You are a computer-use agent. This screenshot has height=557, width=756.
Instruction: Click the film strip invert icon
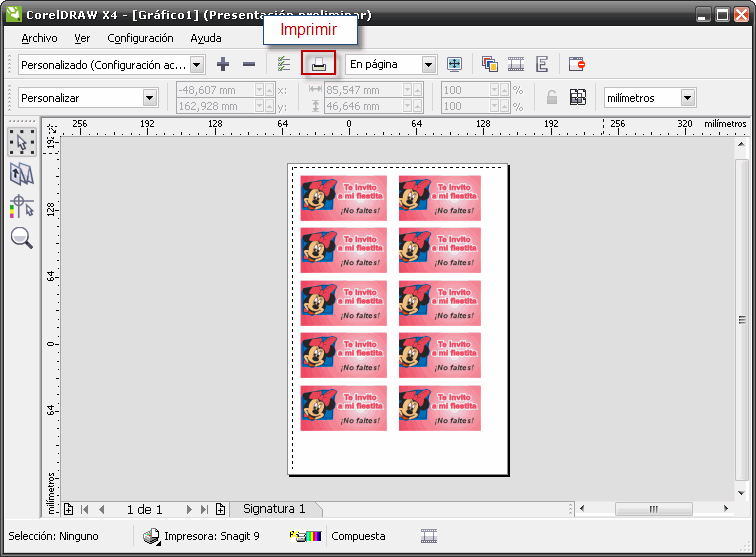pos(516,64)
